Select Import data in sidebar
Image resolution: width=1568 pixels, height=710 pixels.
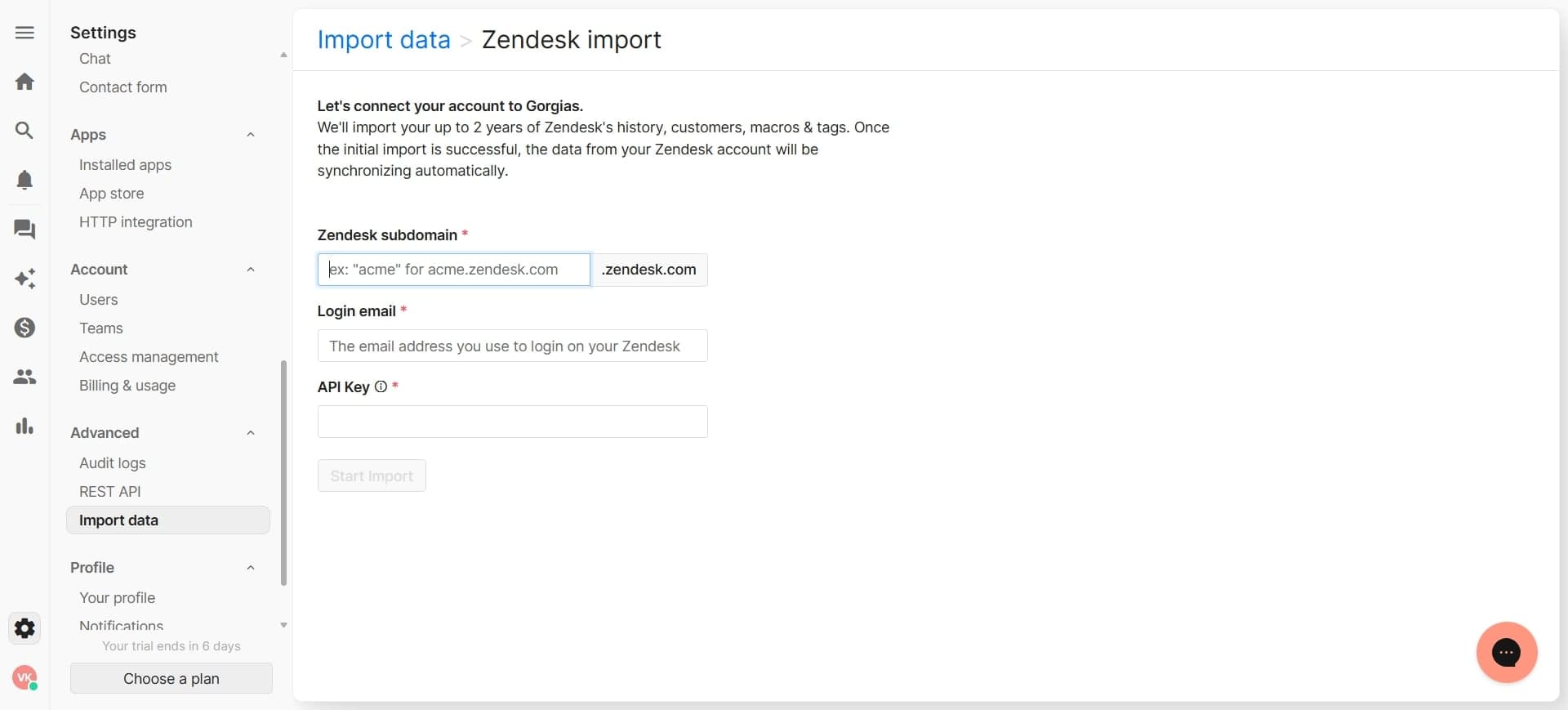(x=167, y=520)
